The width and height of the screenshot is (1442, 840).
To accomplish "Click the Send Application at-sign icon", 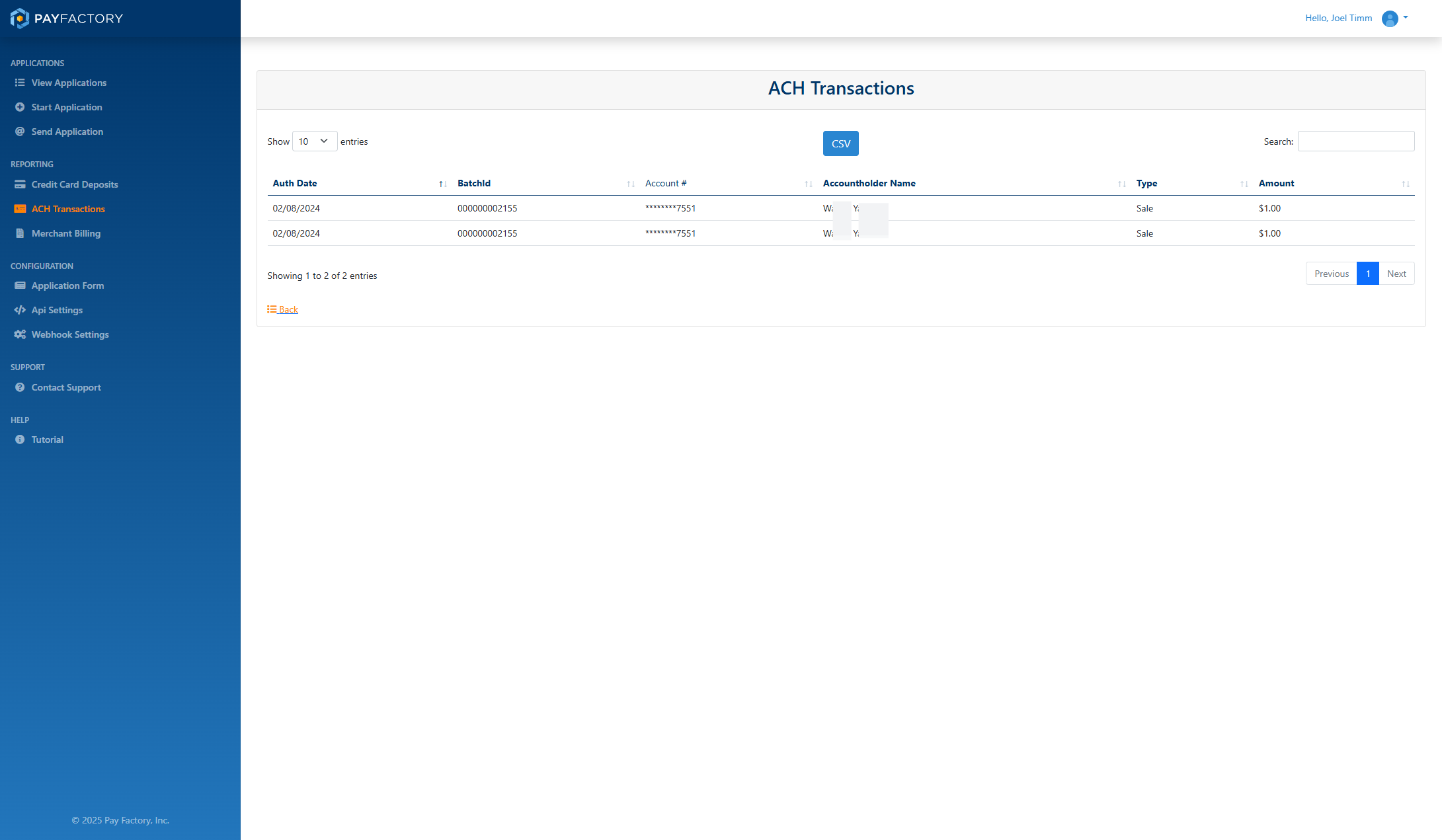I will point(20,132).
